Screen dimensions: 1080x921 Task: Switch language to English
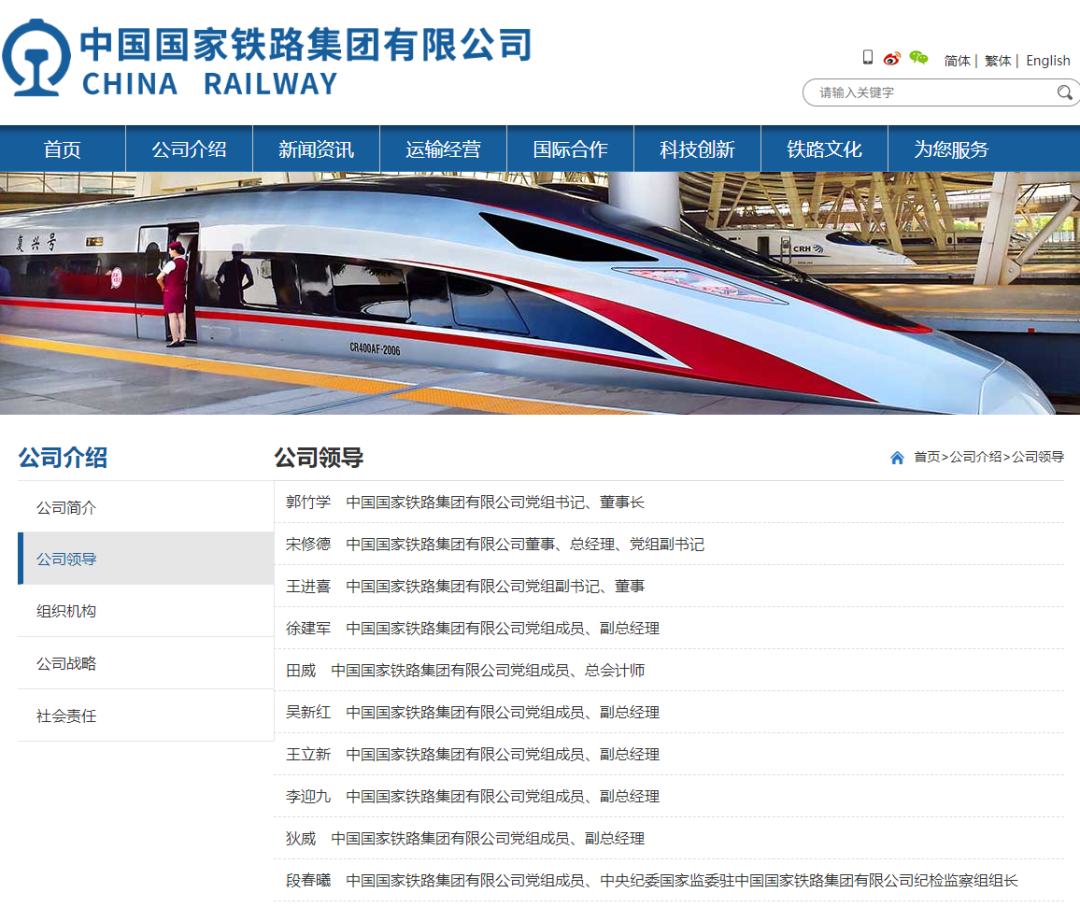[x=1048, y=61]
